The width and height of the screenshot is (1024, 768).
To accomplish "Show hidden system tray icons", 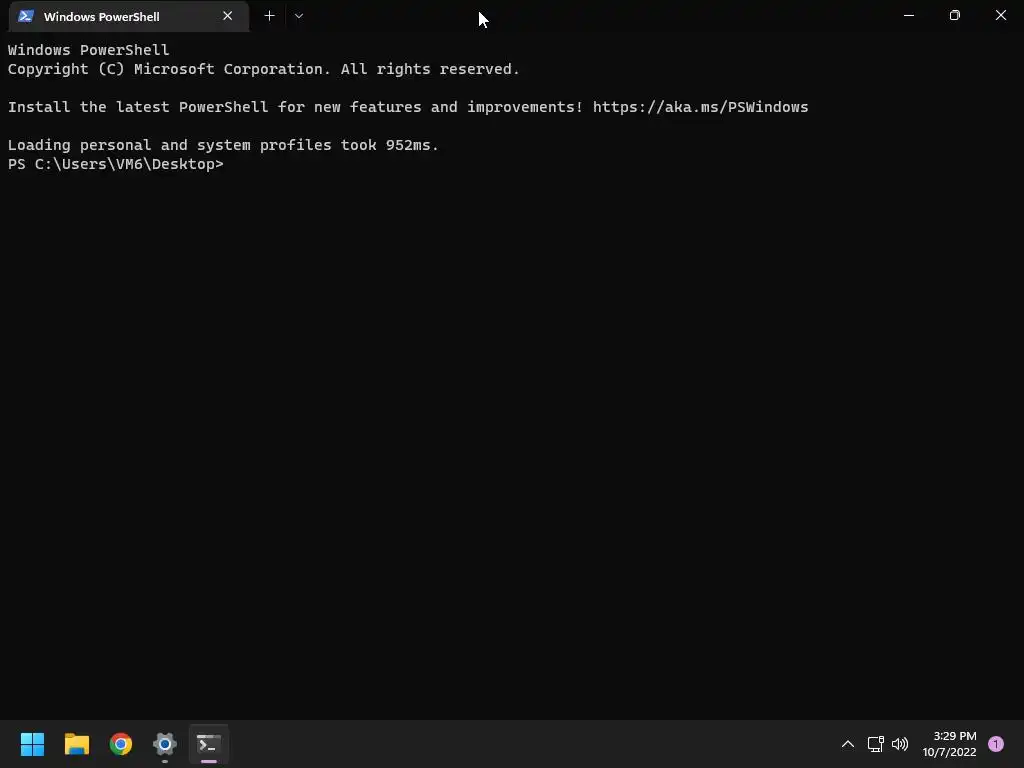I will coord(848,744).
